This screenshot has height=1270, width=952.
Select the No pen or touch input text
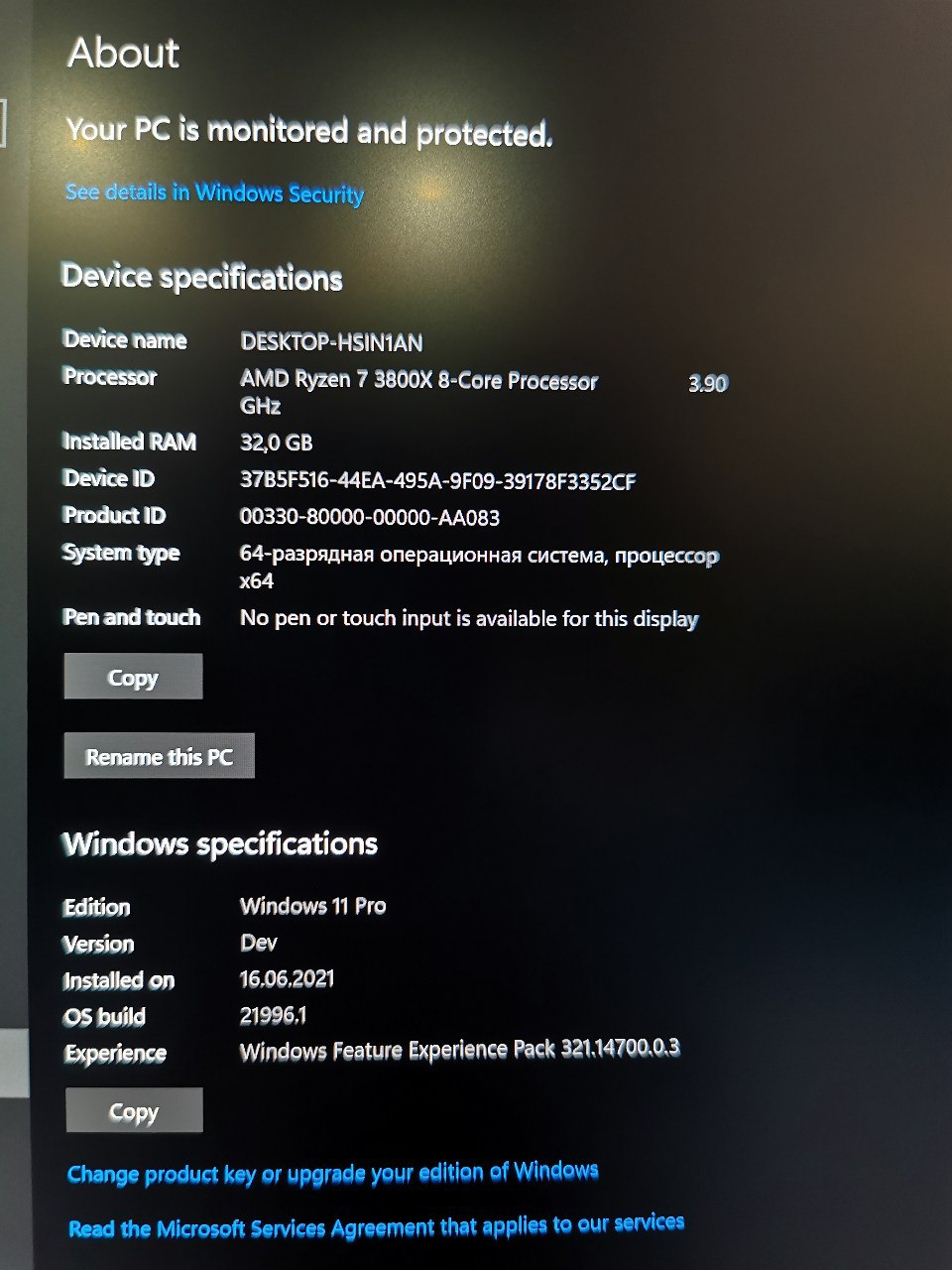[469, 618]
